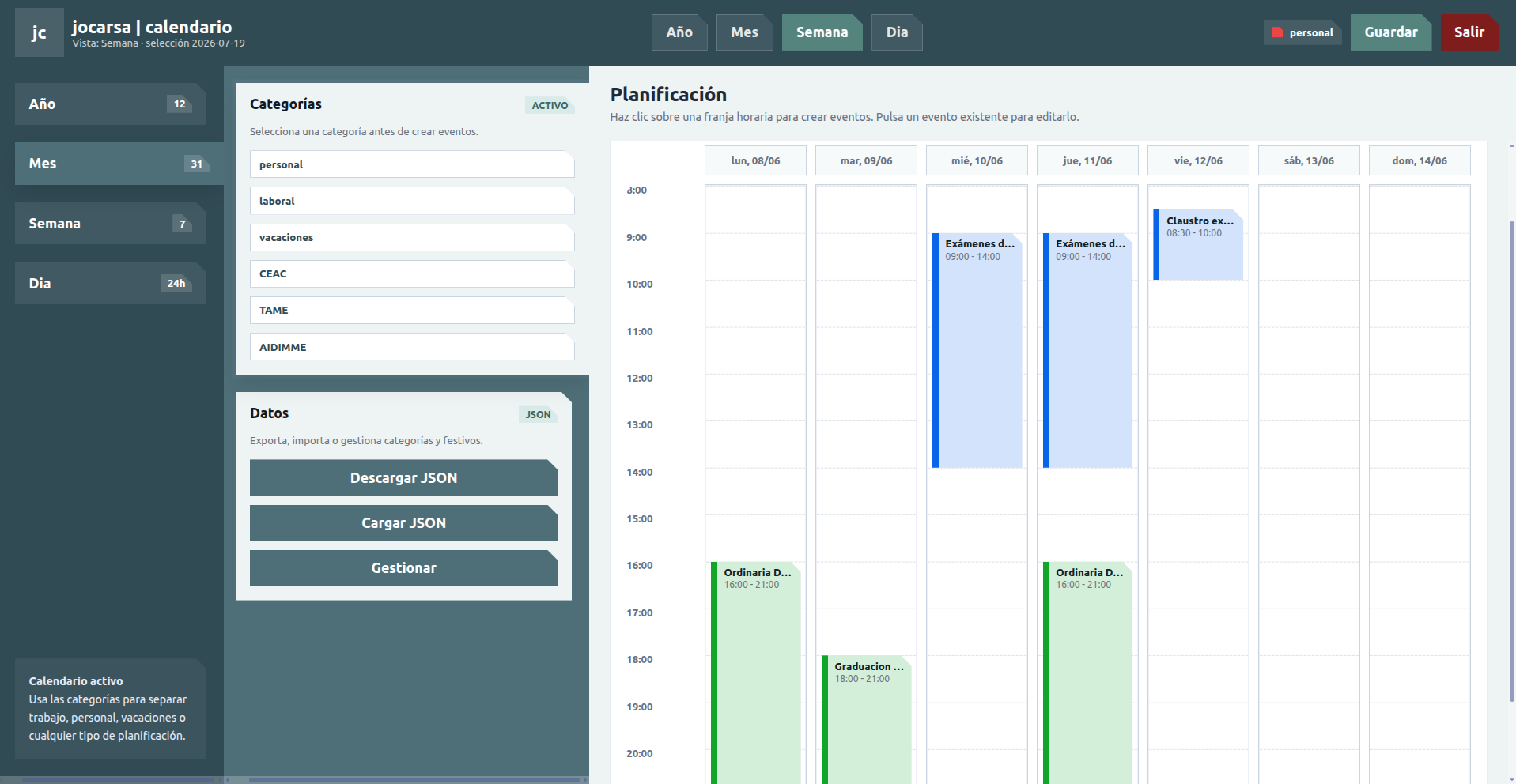
Task: Edit the Graduacion event at 18:00 - 21:00
Action: click(x=867, y=719)
